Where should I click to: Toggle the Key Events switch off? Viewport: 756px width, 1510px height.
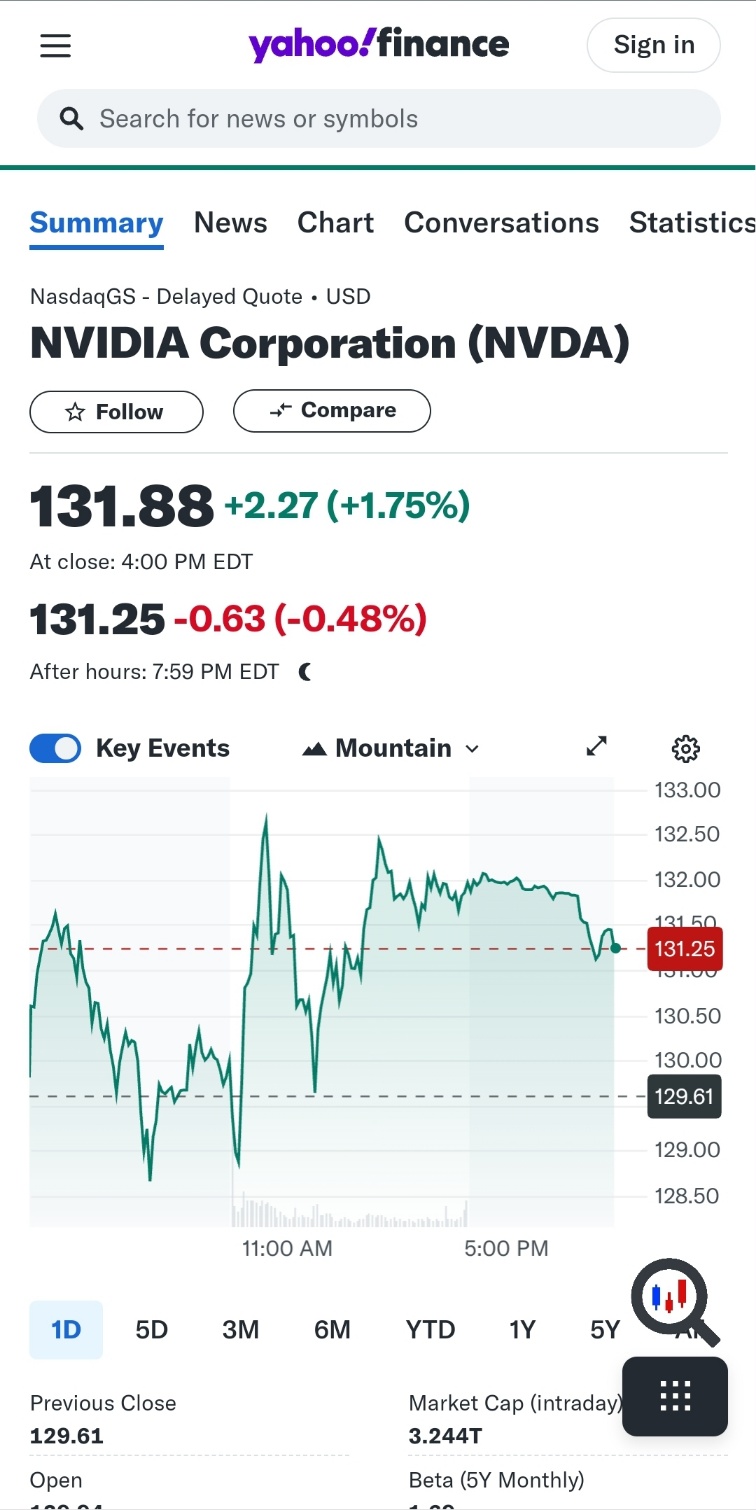click(x=55, y=748)
